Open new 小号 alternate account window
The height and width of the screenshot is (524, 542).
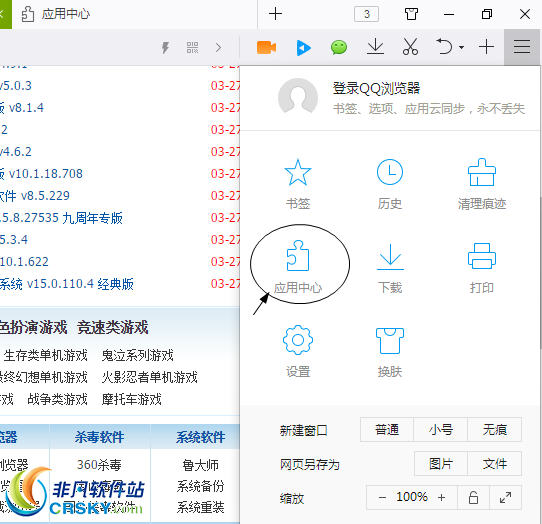pos(441,430)
